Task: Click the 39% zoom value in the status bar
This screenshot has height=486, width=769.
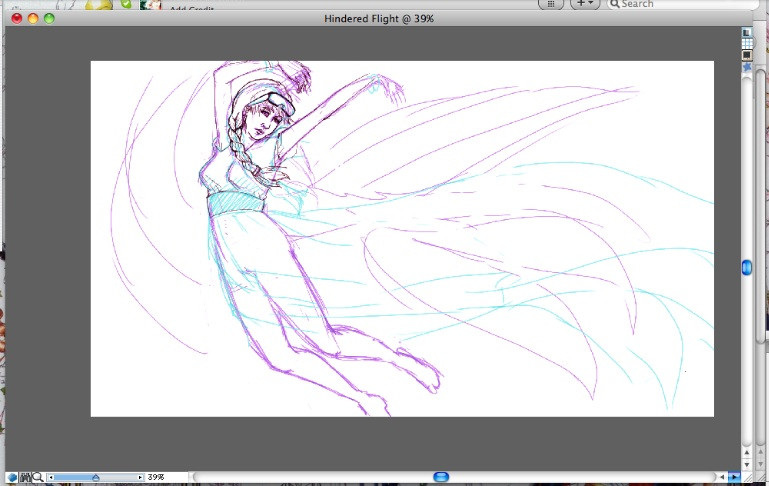Action: pyautogui.click(x=156, y=477)
